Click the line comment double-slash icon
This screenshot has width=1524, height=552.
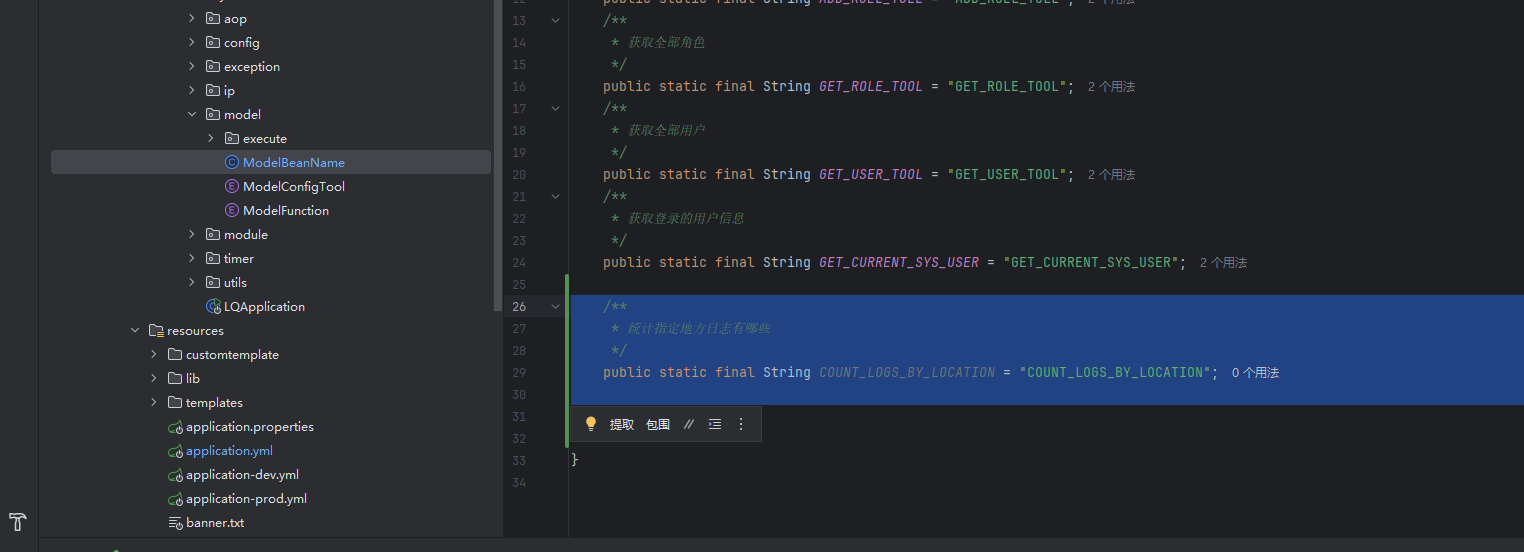pyautogui.click(x=688, y=424)
